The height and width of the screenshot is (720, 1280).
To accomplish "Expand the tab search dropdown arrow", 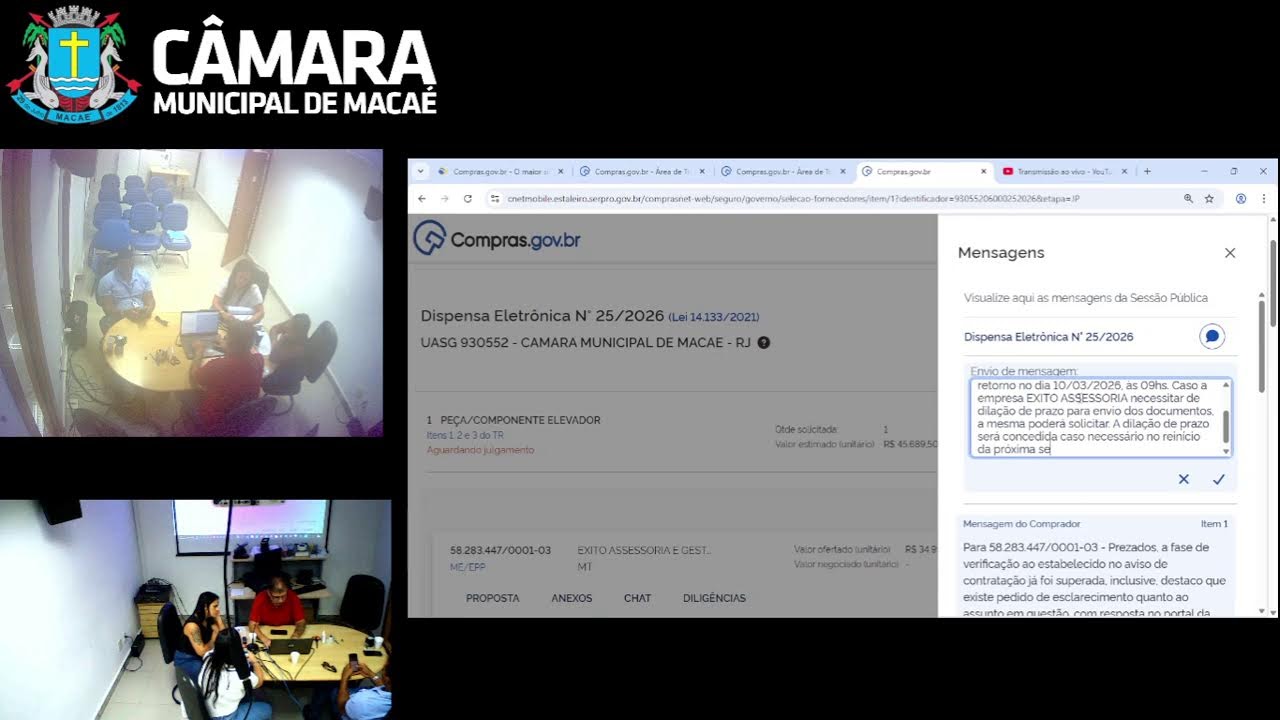I will [421, 171].
